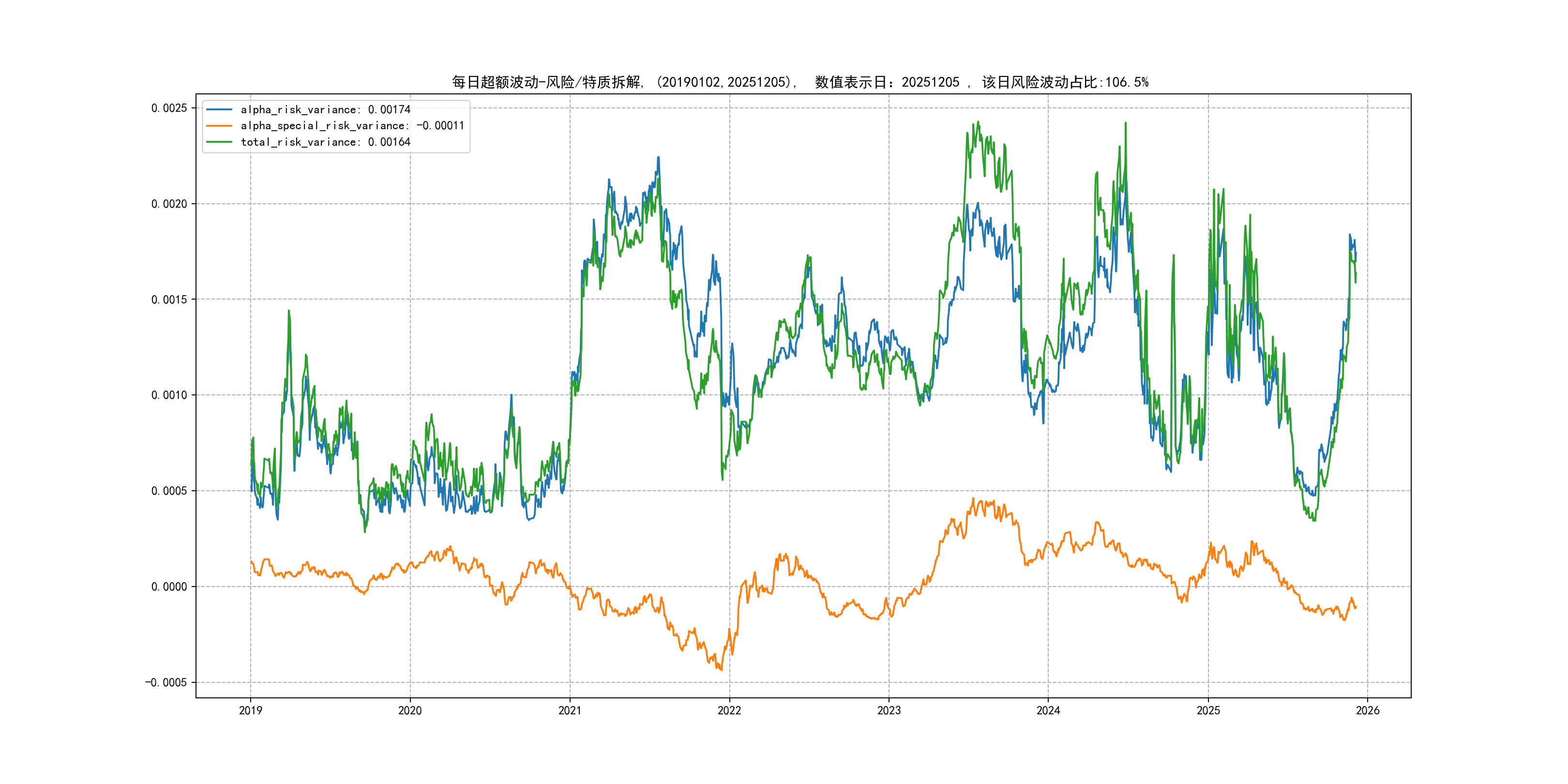1568x784 pixels.
Task: Click the -0.0005 y-axis tick label
Action: pyautogui.click(x=166, y=682)
